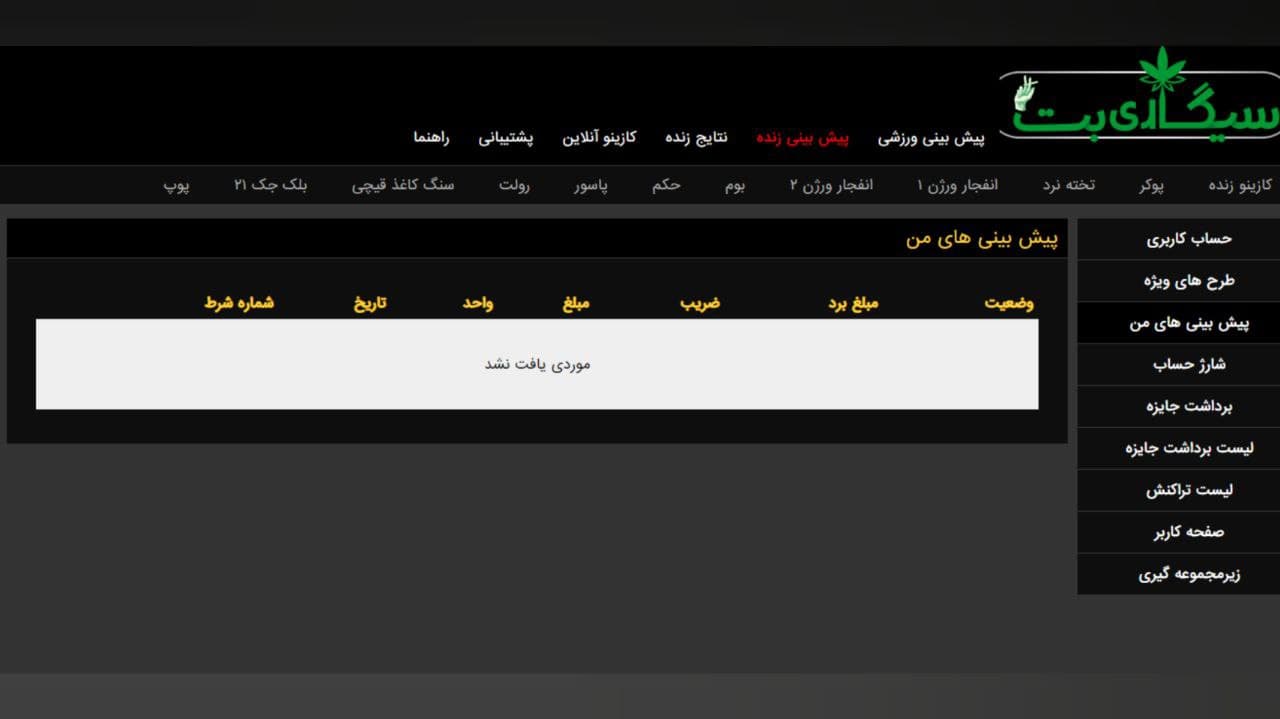Open حساب کاربری in sidebar

tap(1189, 239)
